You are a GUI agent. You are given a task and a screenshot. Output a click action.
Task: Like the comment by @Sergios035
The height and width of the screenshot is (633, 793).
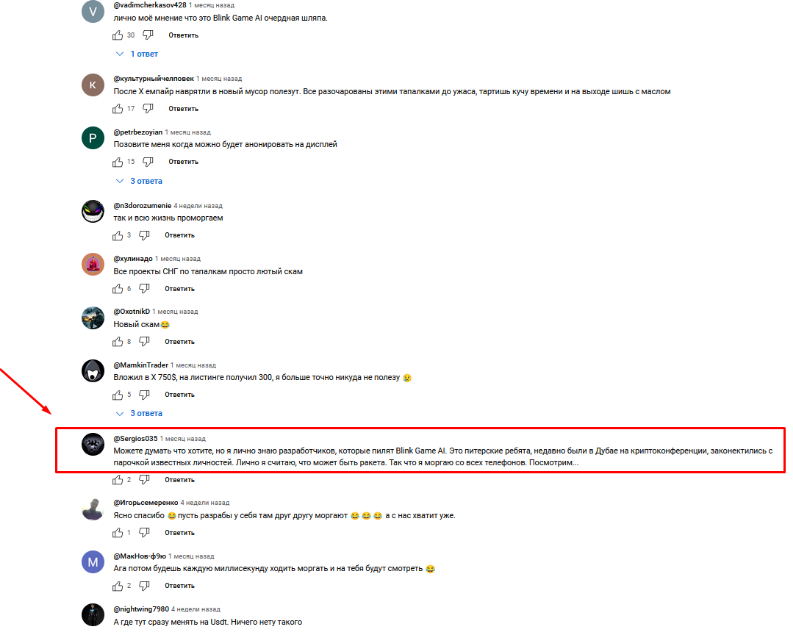[118, 479]
